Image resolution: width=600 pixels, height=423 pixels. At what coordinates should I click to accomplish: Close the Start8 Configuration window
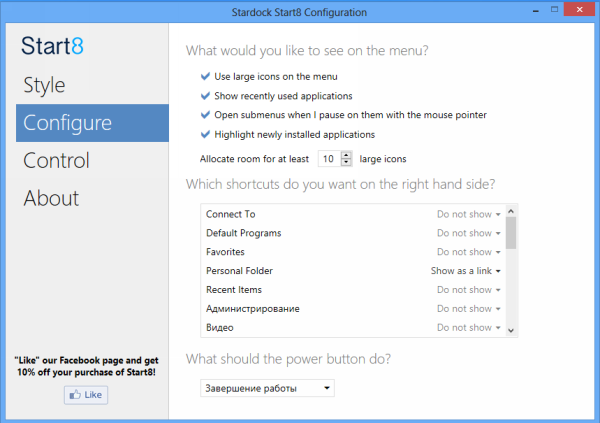point(579,10)
